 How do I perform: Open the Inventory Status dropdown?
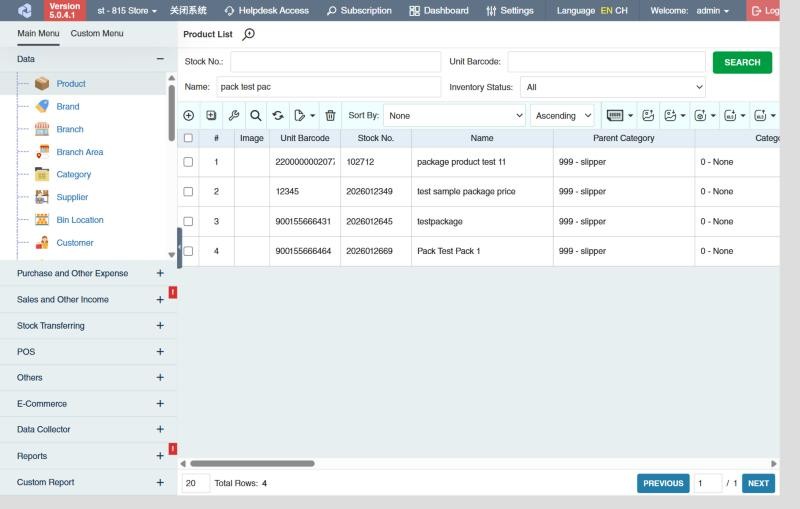click(613, 87)
